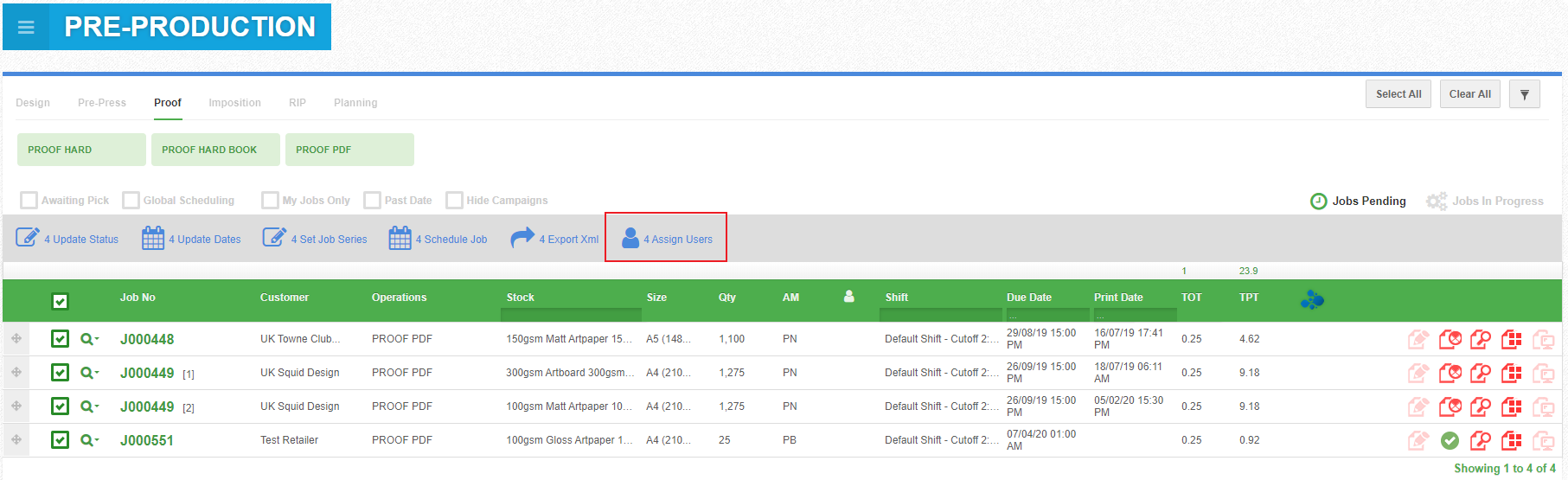Uncheck the row checkbox for J000551
This screenshot has width=1568, height=480.
[60, 439]
